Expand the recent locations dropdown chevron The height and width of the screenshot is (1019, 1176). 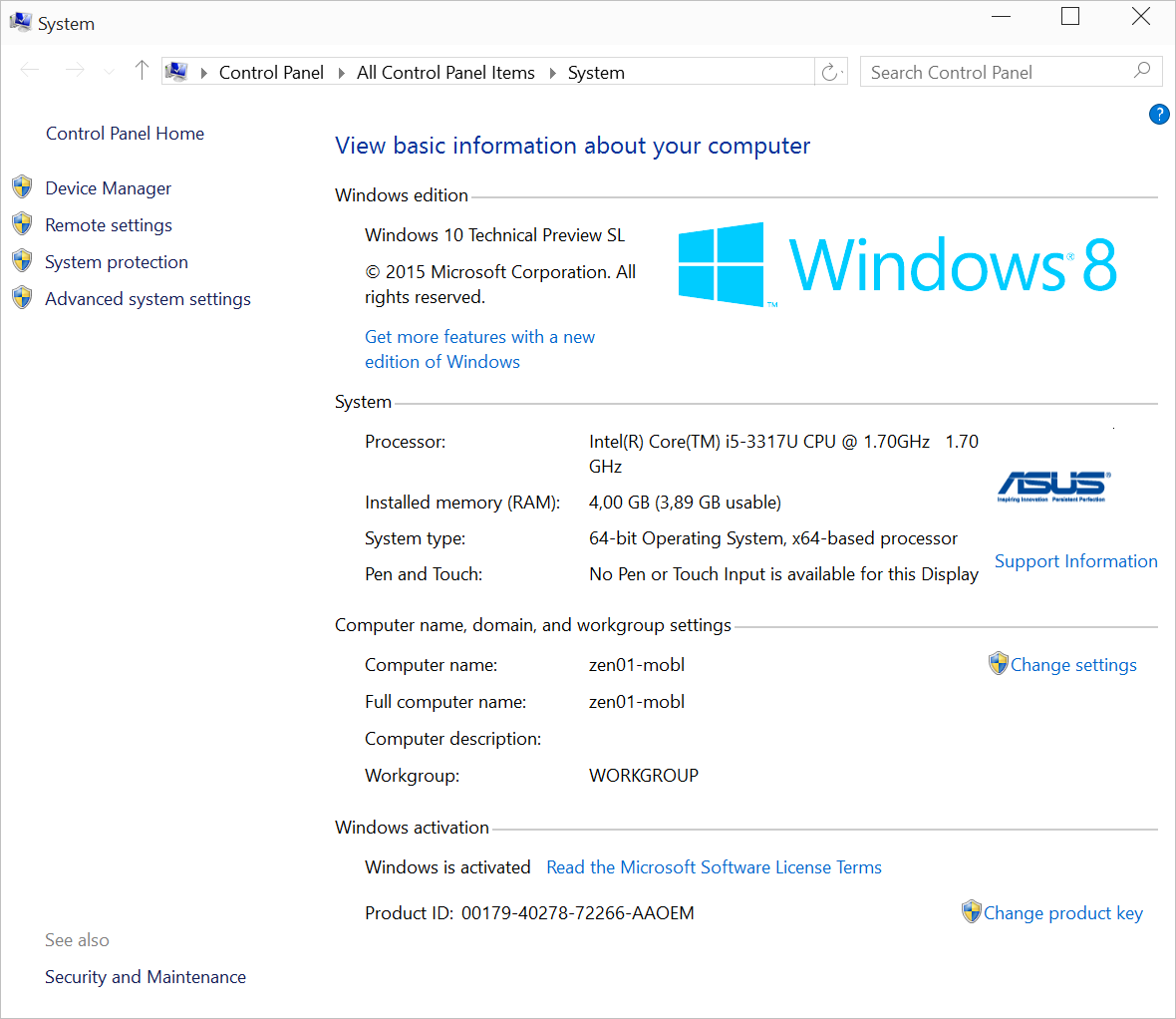pos(108,72)
